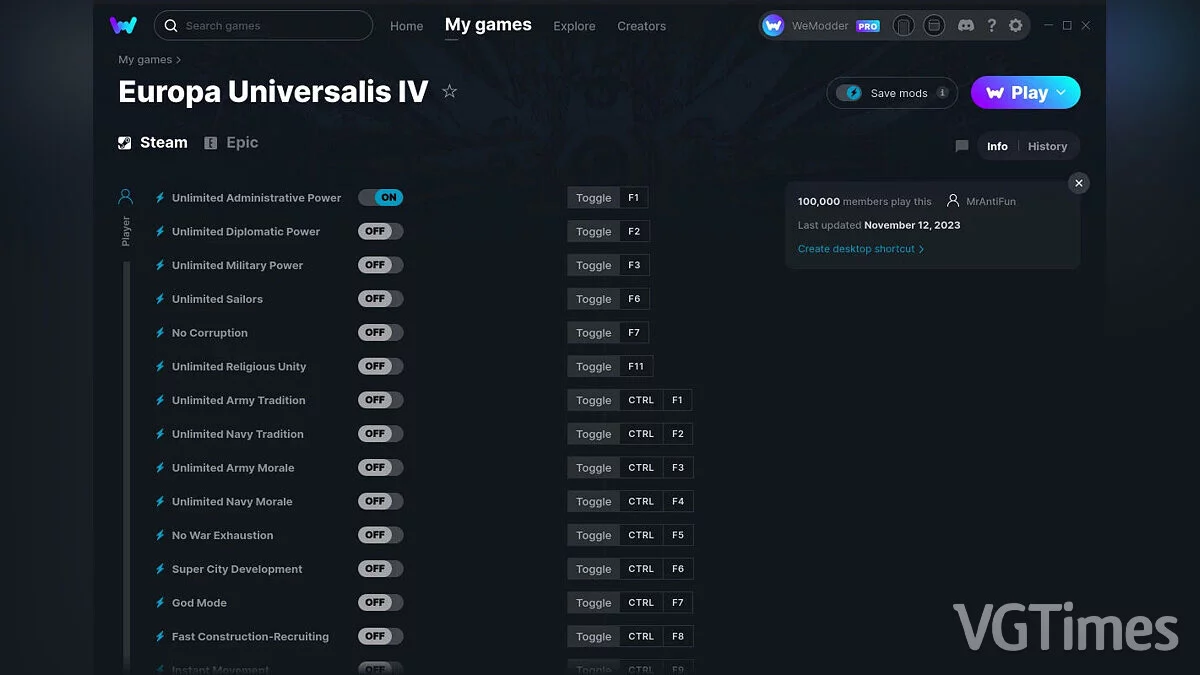The image size is (1200, 675).
Task: Open the Discord icon in the top bar
Action: tap(966, 25)
